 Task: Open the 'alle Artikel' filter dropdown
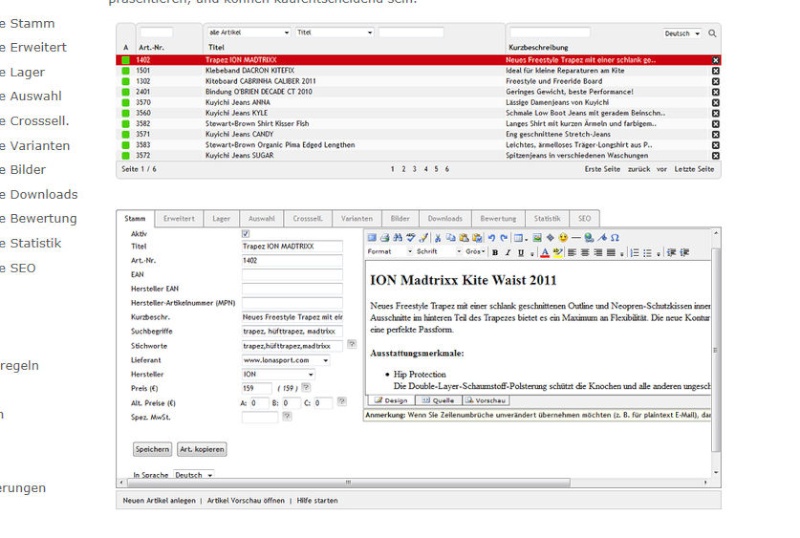[x=249, y=32]
